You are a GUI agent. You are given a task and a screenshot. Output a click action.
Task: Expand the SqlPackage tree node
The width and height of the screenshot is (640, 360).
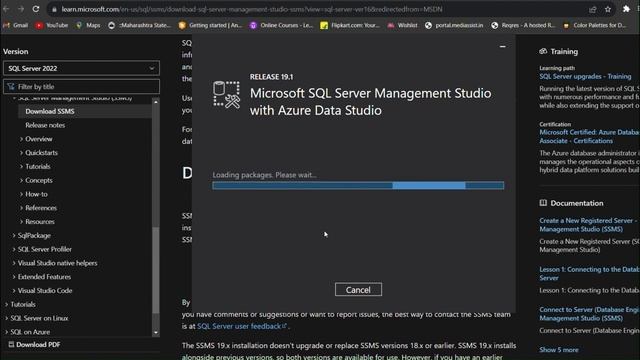[x=14, y=236]
